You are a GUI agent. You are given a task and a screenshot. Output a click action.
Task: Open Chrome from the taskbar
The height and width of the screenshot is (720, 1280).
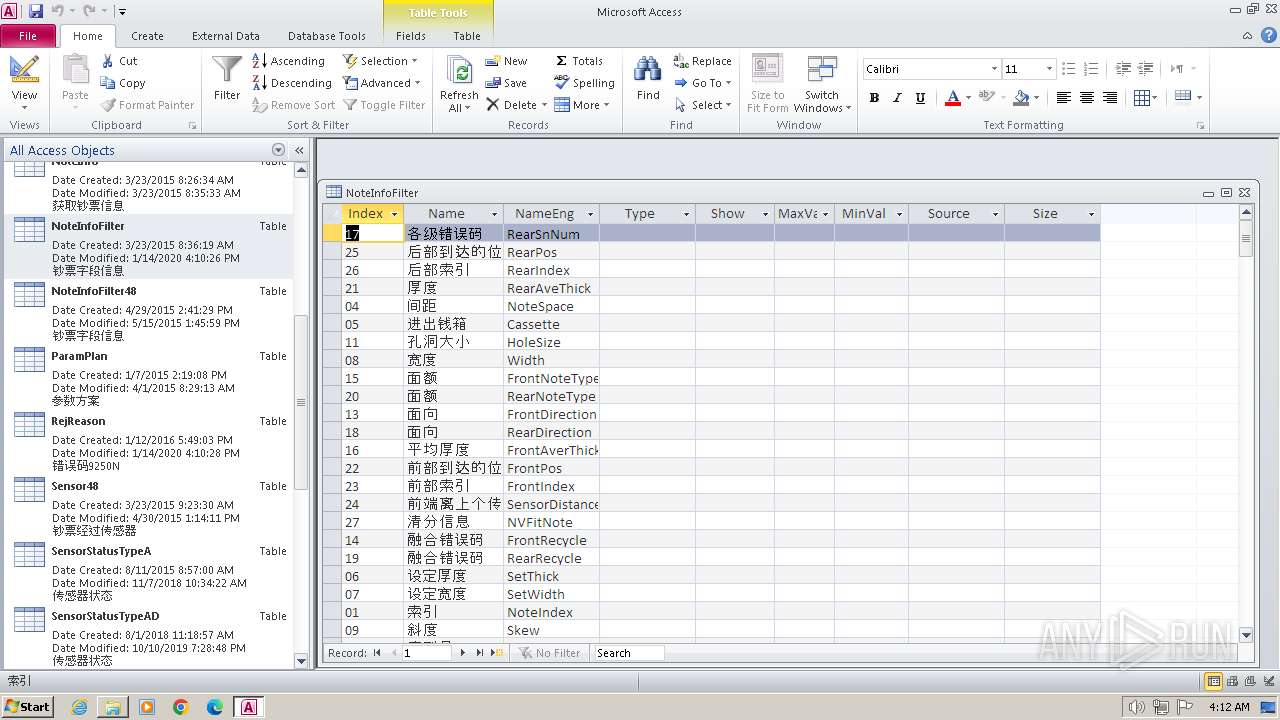[x=181, y=707]
